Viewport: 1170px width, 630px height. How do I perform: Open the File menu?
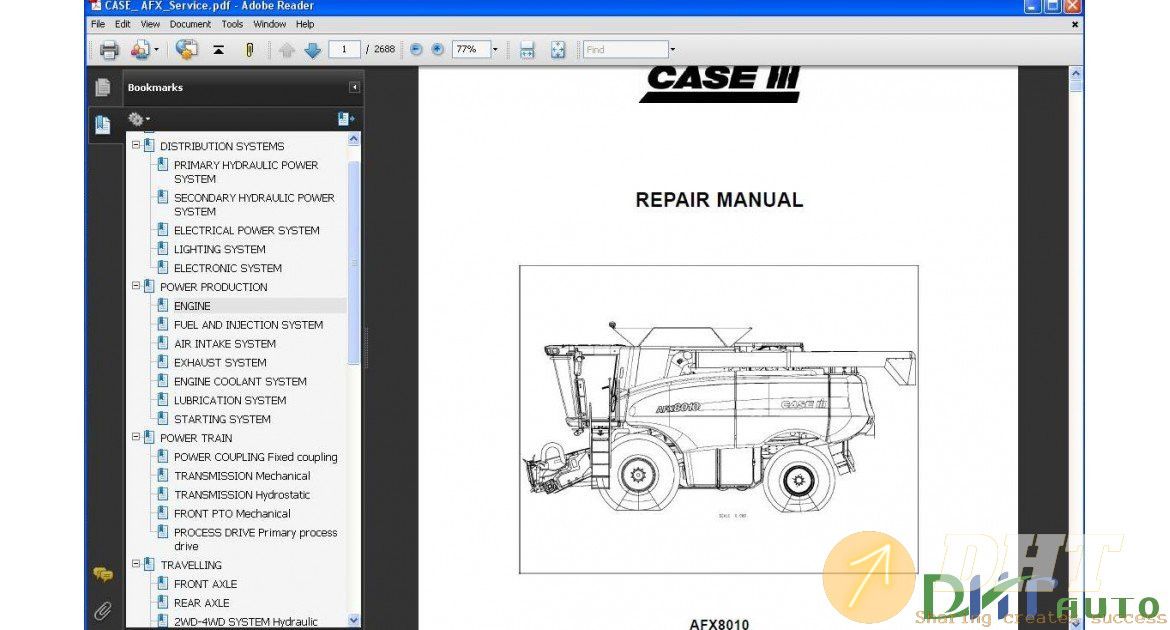pyautogui.click(x=98, y=24)
